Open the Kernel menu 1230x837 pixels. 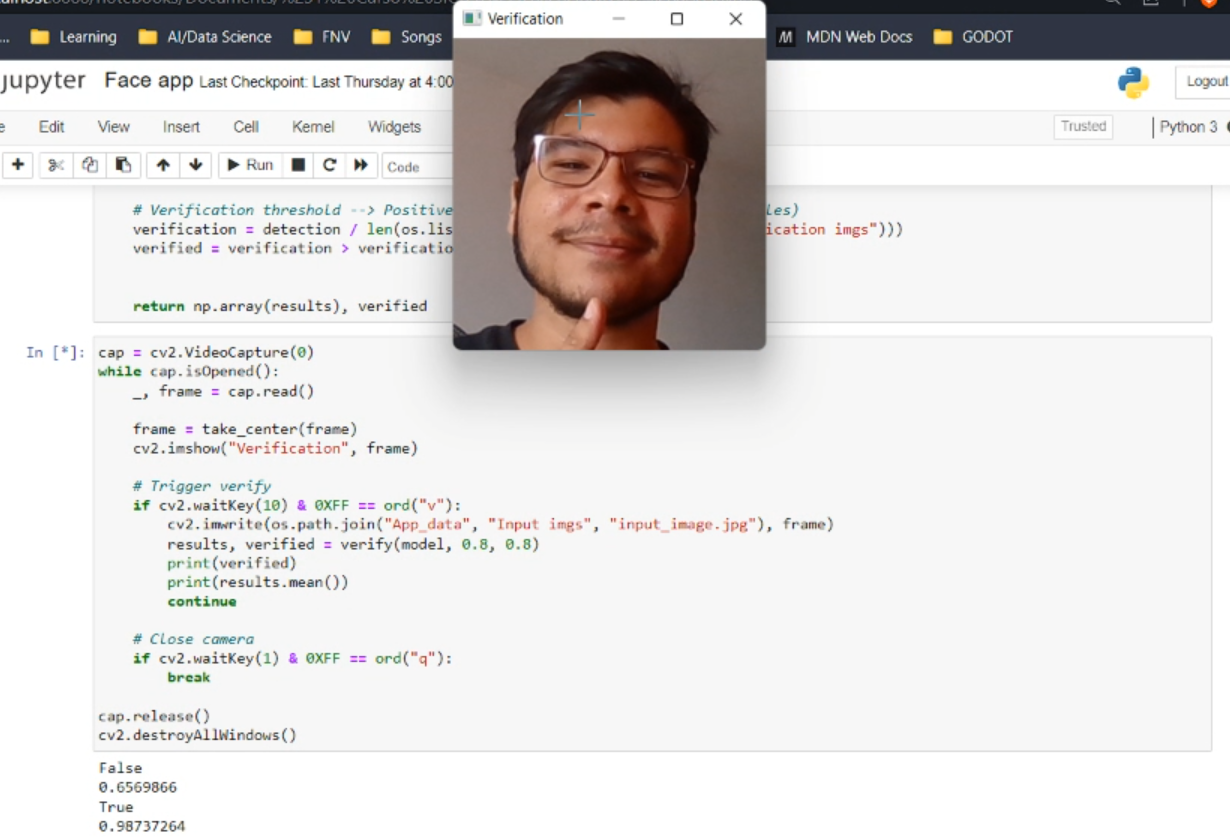point(313,127)
